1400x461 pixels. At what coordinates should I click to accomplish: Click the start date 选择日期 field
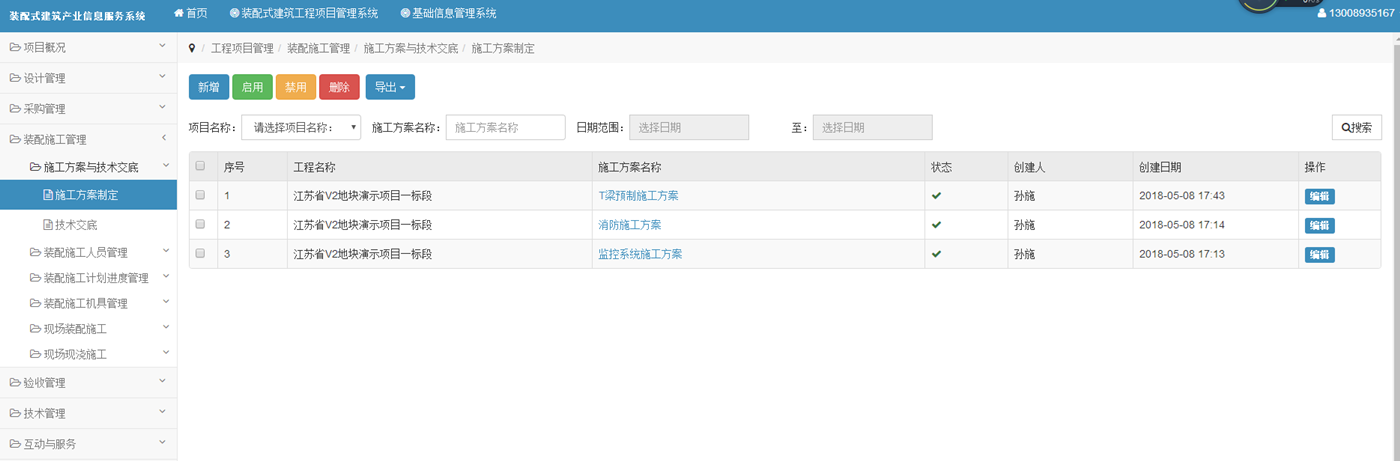689,128
